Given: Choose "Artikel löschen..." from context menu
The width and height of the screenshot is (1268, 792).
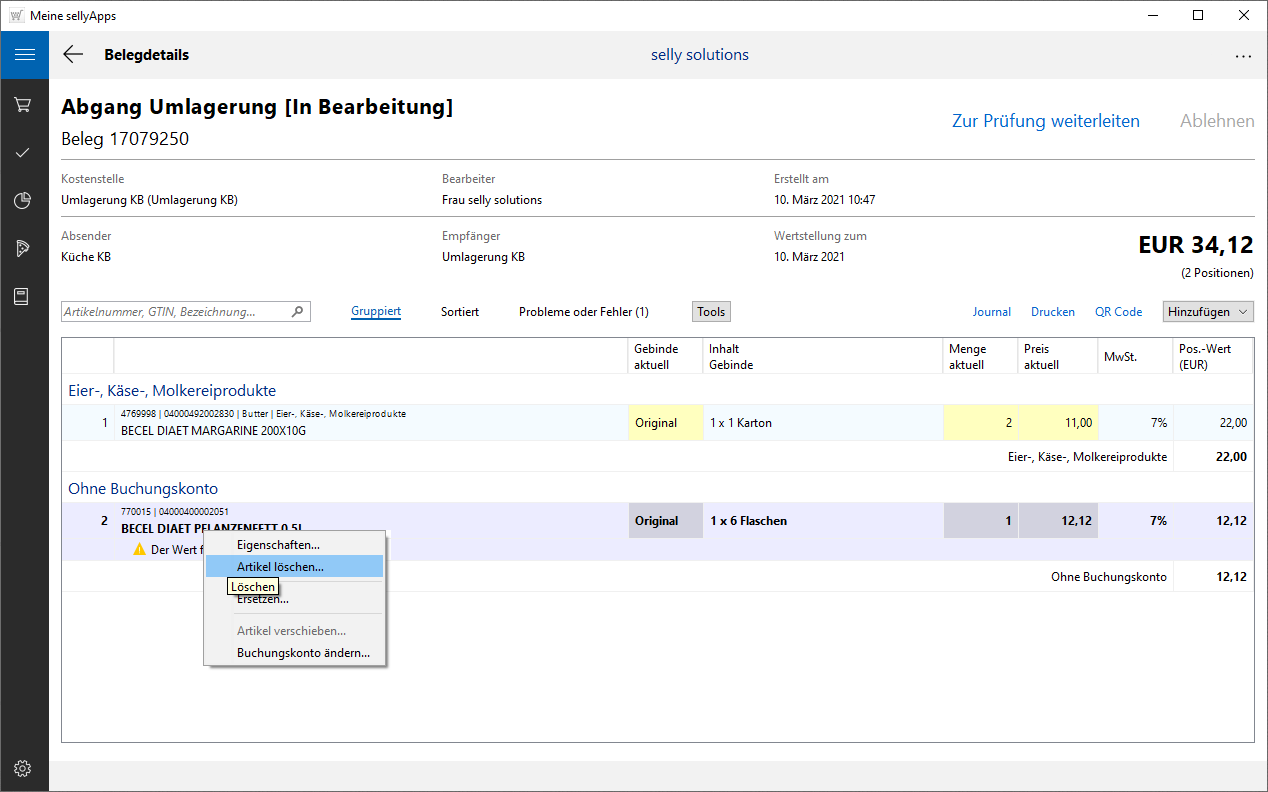Looking at the screenshot, I should click(280, 567).
